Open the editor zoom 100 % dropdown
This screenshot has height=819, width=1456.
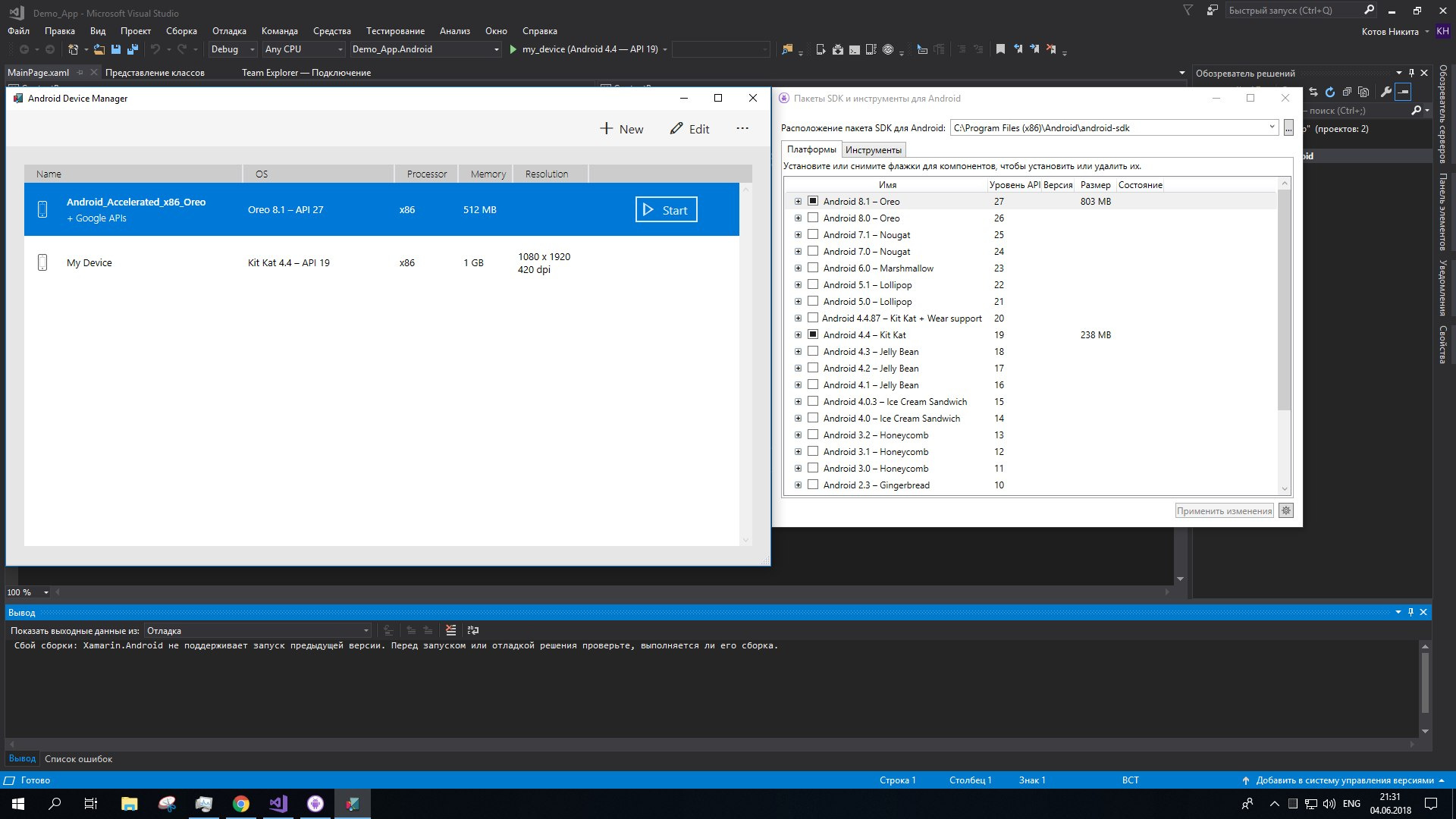click(28, 592)
